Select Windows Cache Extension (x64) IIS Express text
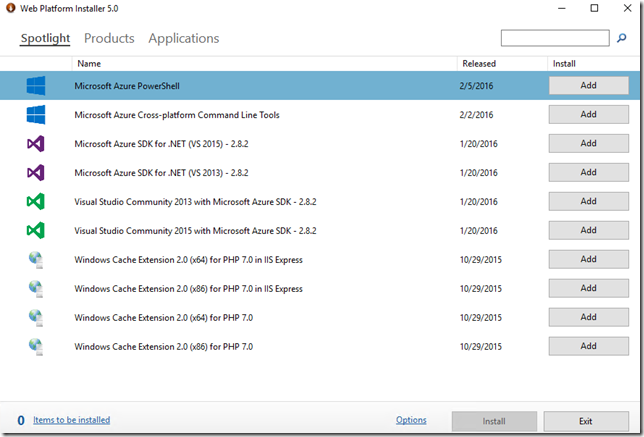Screen dimensions: 644x437 (x=189, y=260)
